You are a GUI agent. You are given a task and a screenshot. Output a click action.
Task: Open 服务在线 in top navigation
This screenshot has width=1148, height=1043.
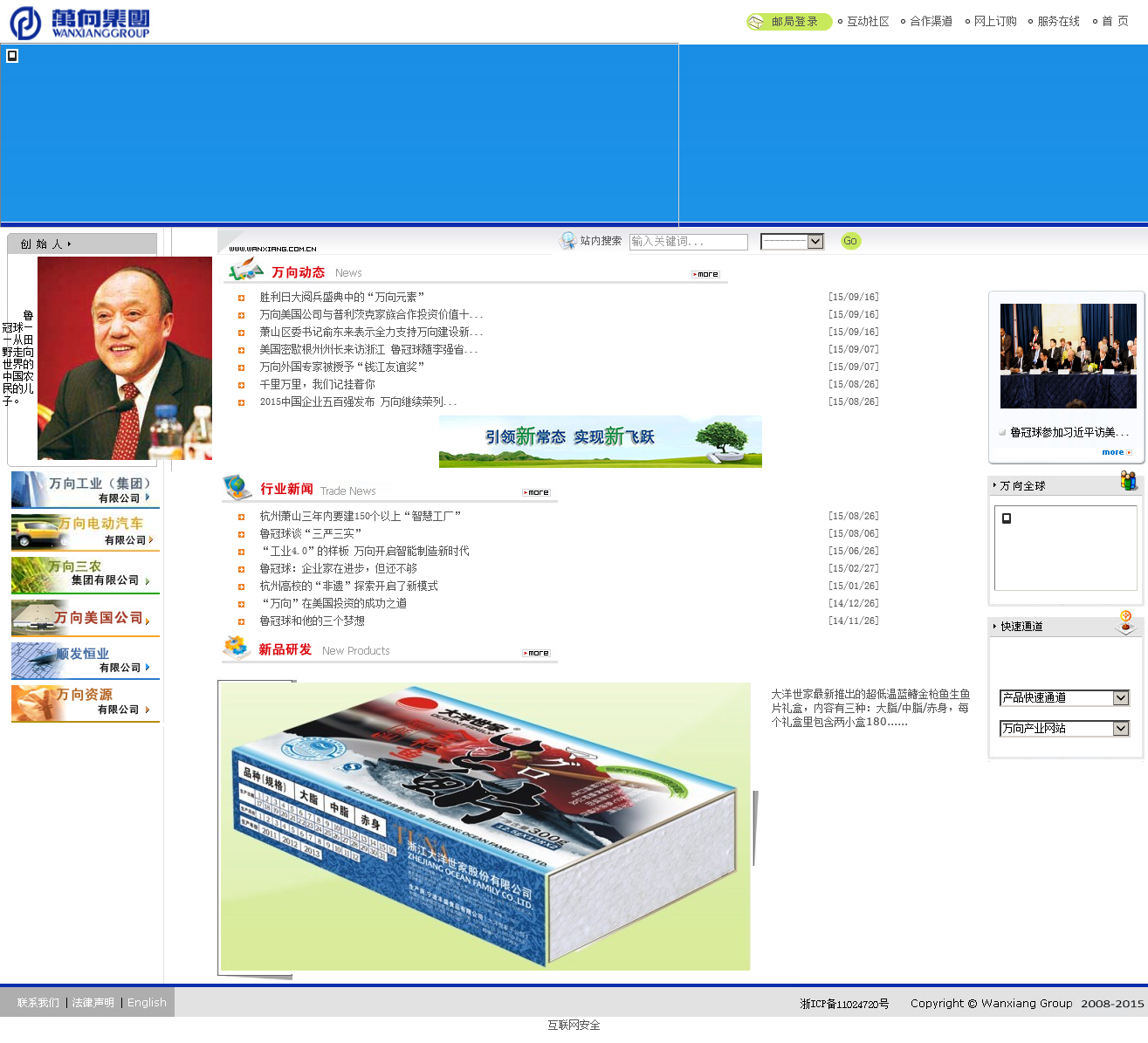(1058, 22)
